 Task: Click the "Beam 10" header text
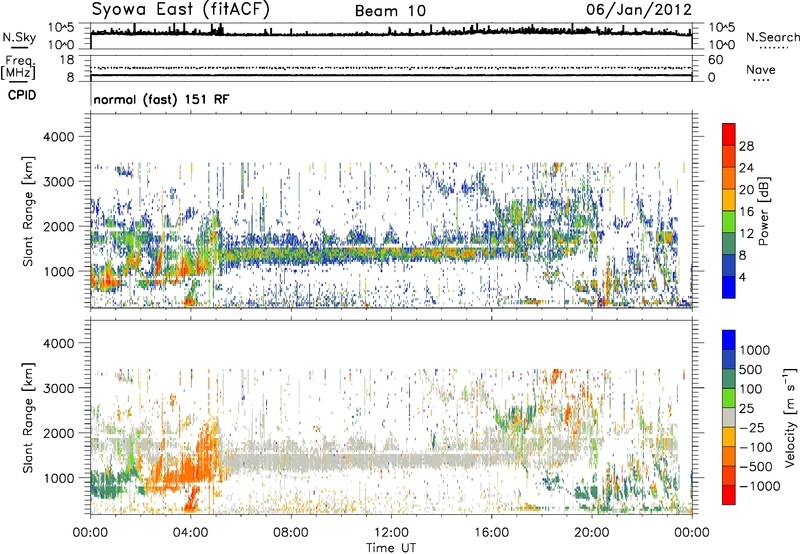click(x=390, y=11)
